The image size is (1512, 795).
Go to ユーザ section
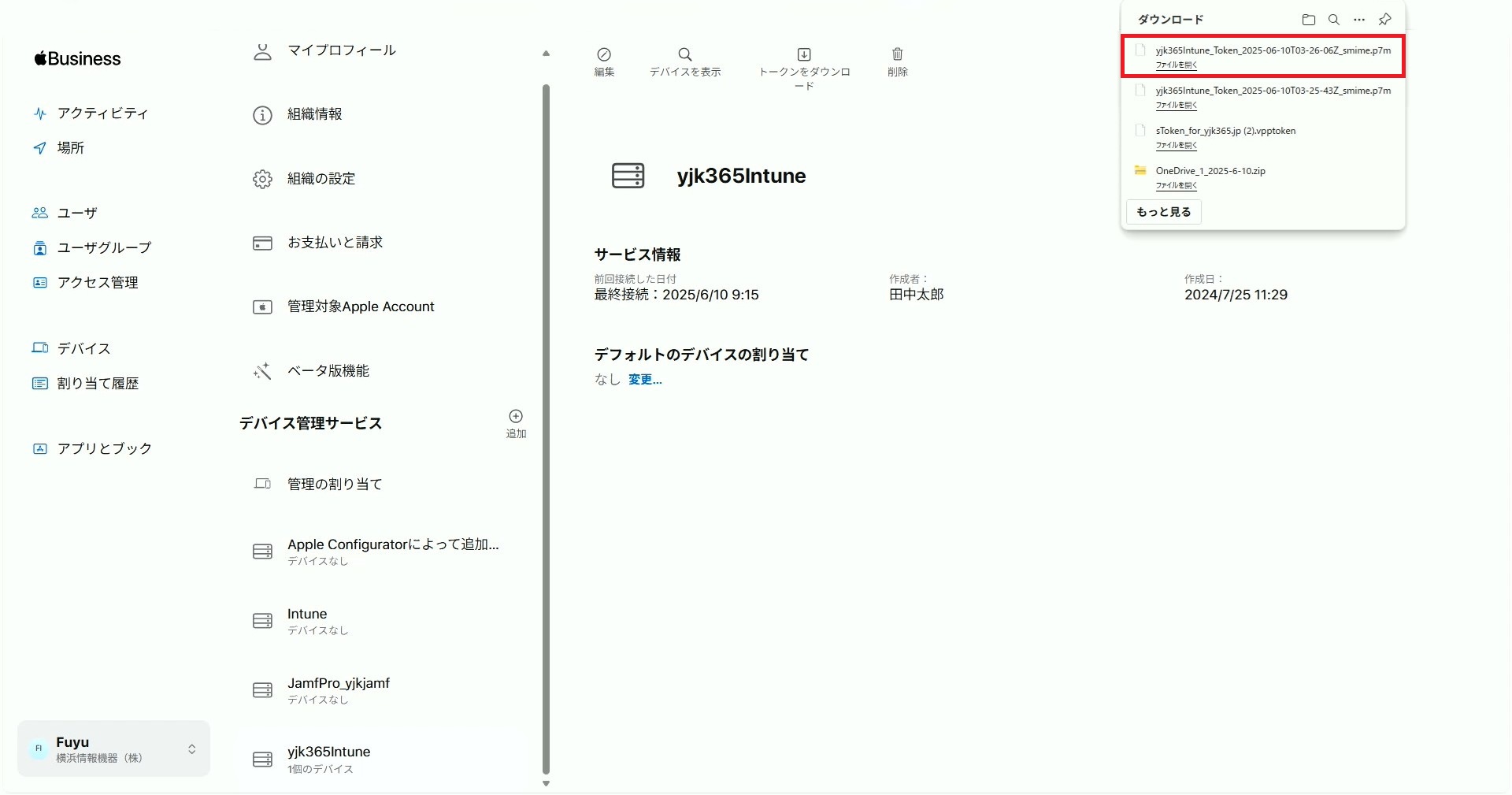[65, 214]
